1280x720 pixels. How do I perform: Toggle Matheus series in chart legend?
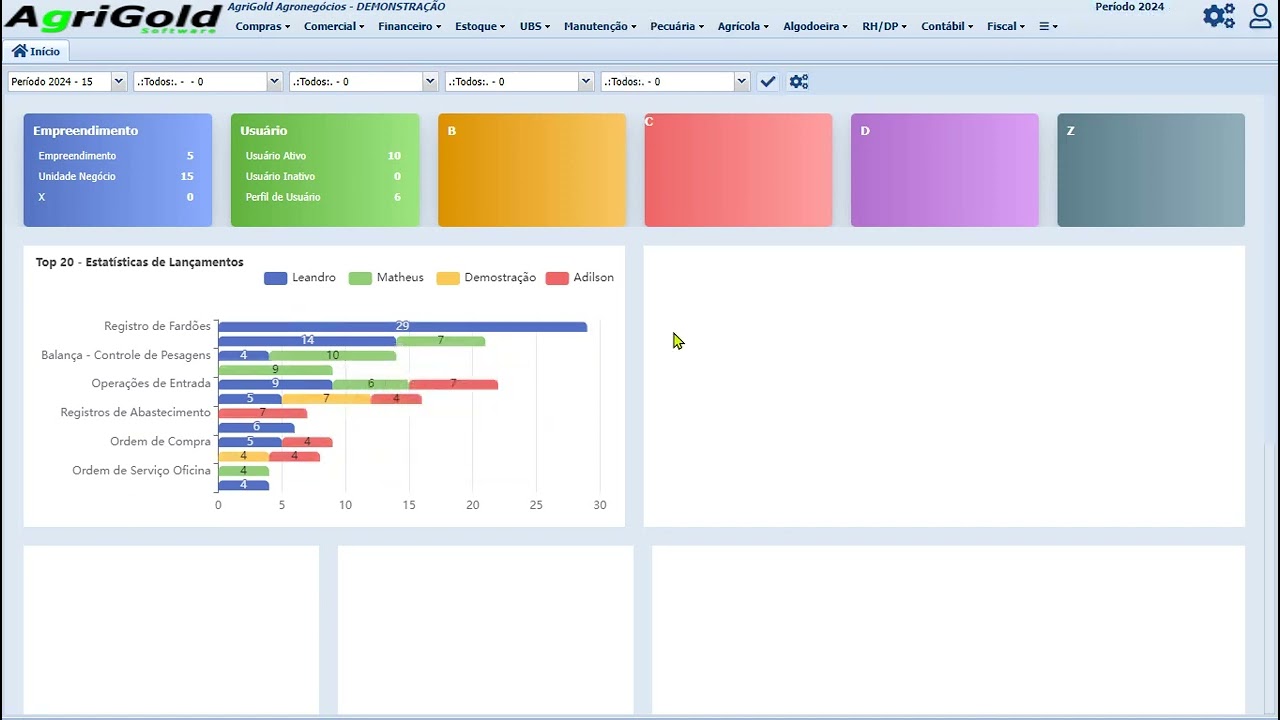point(386,278)
